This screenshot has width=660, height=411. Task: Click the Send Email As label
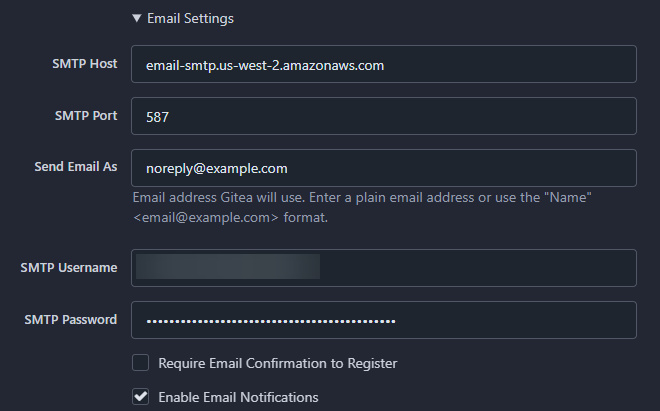coord(76,167)
